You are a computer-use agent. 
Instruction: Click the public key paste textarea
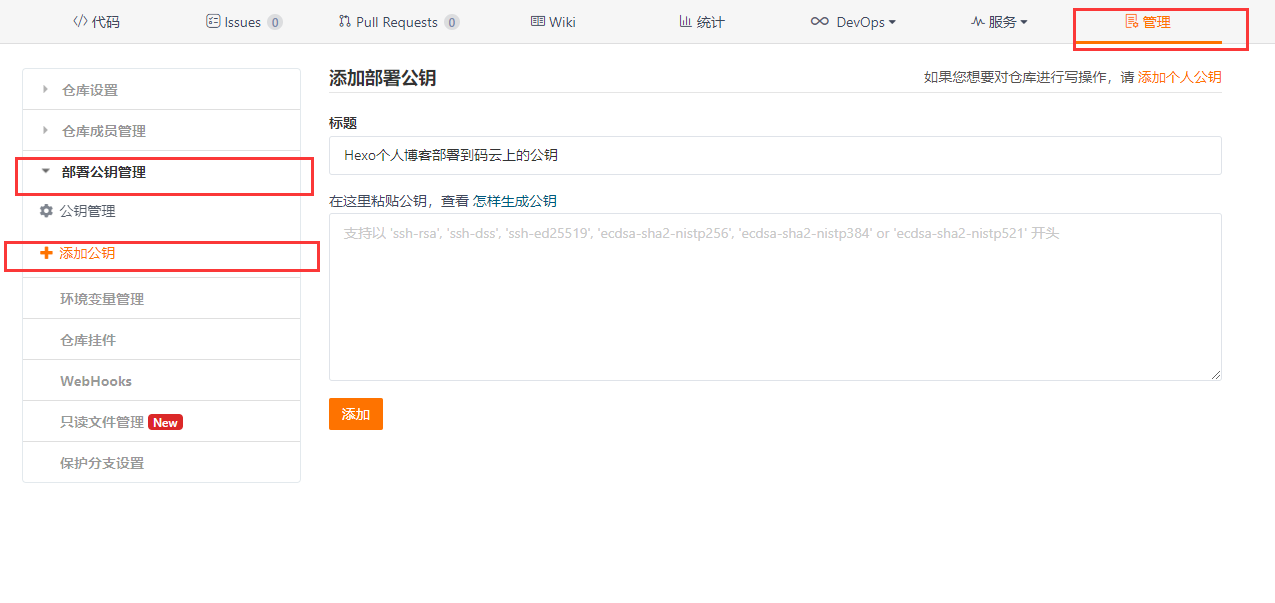[x=775, y=296]
